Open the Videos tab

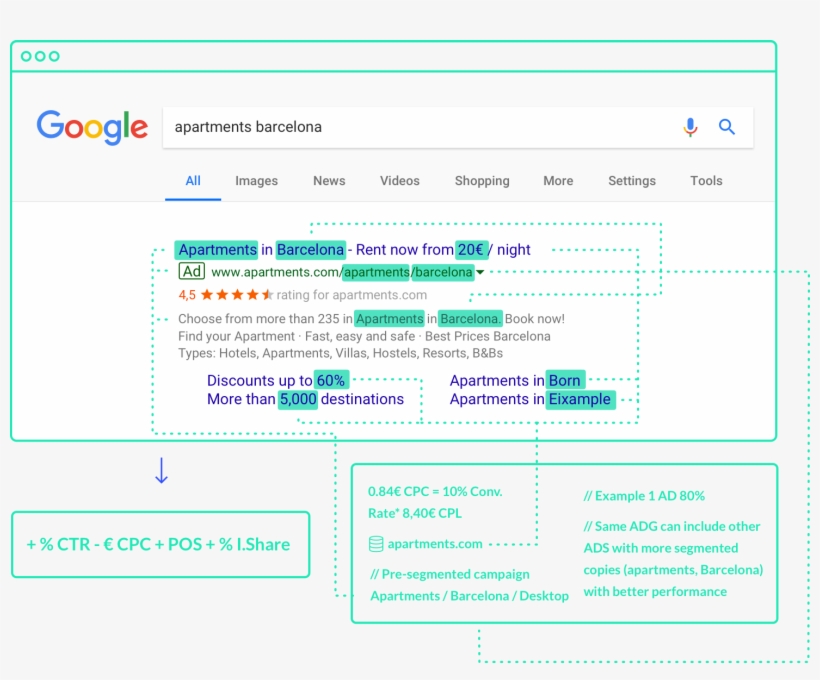(x=400, y=181)
